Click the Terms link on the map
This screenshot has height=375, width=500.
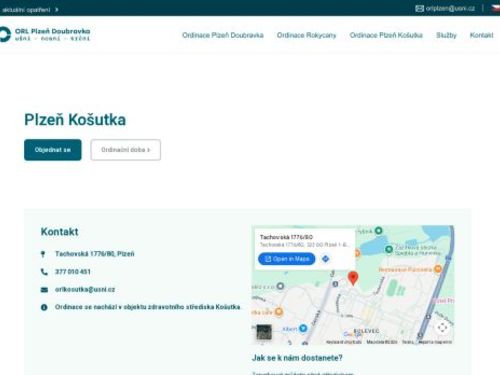[407, 342]
